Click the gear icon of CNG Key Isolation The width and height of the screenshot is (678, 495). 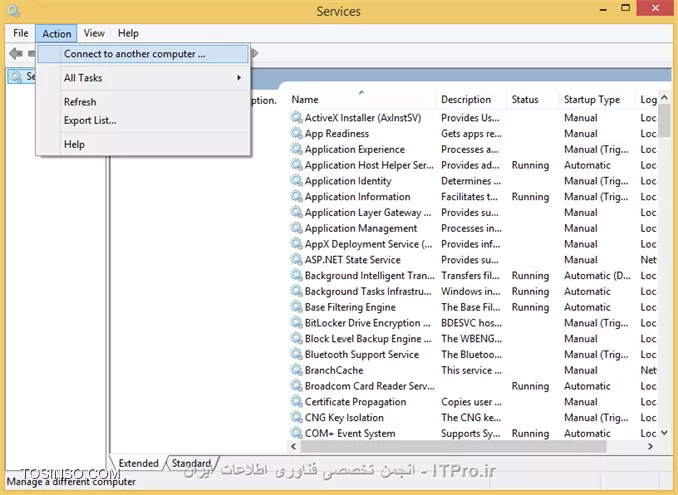click(296, 417)
